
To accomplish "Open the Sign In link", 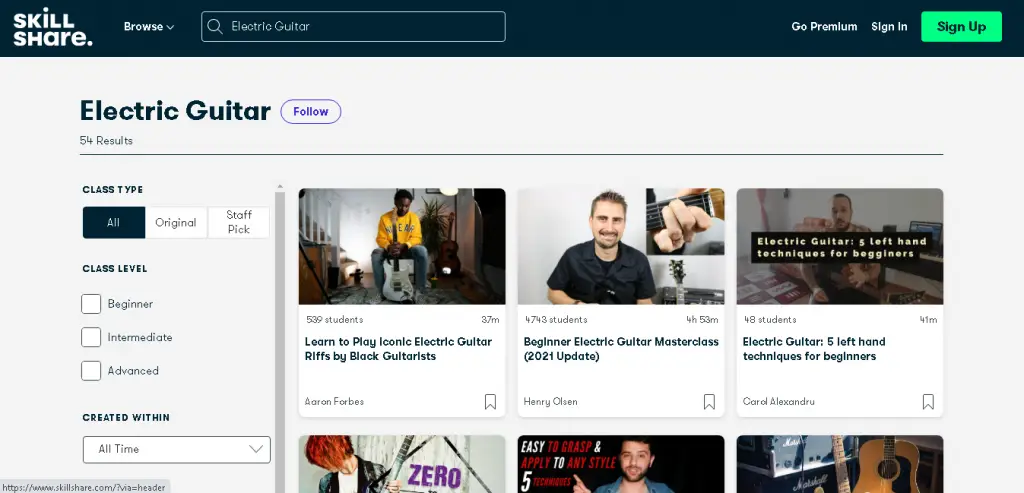I will tap(889, 27).
